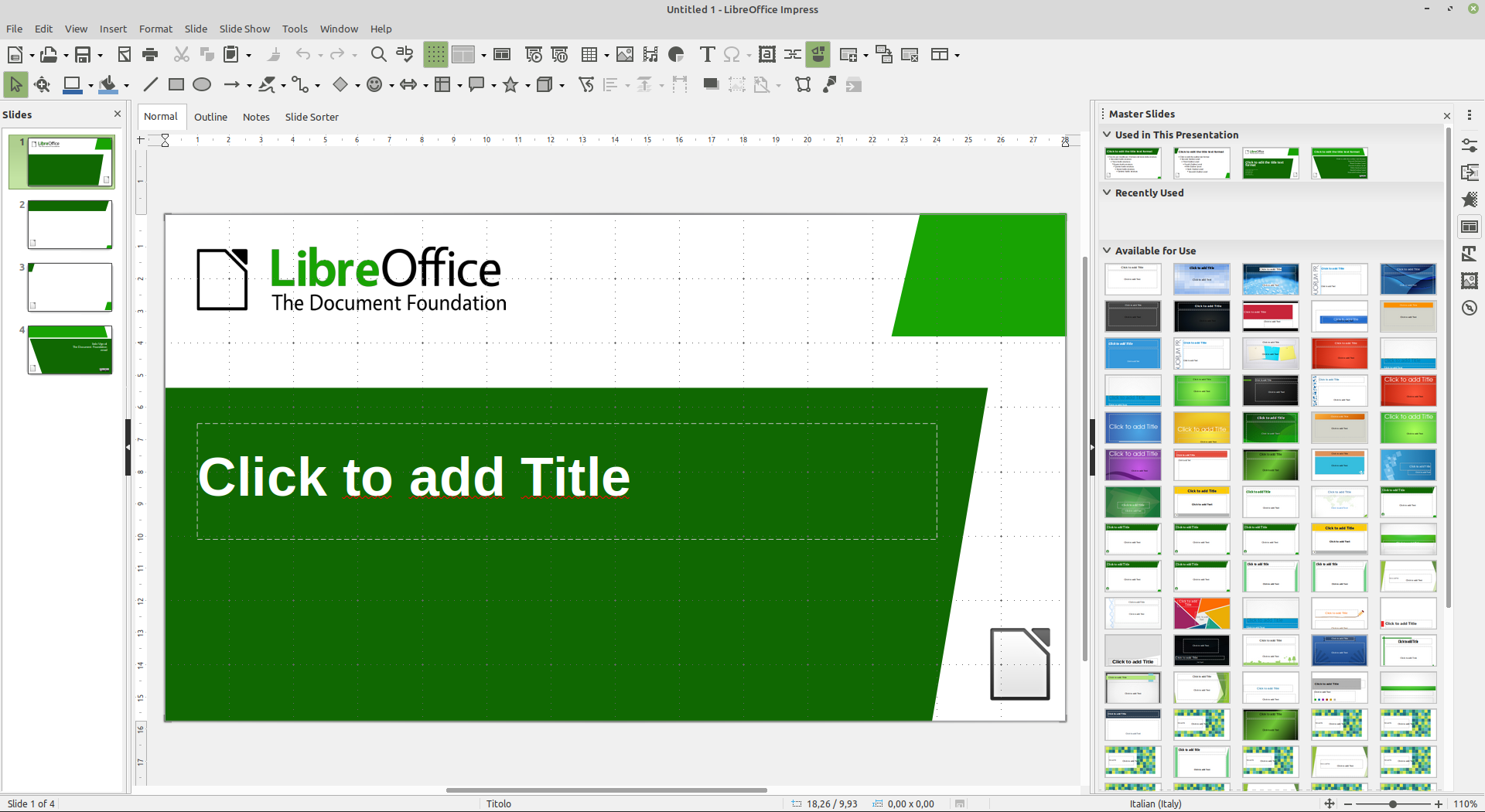Hide slide panel using its edge handle
The image size is (1485, 812).
coord(128,447)
